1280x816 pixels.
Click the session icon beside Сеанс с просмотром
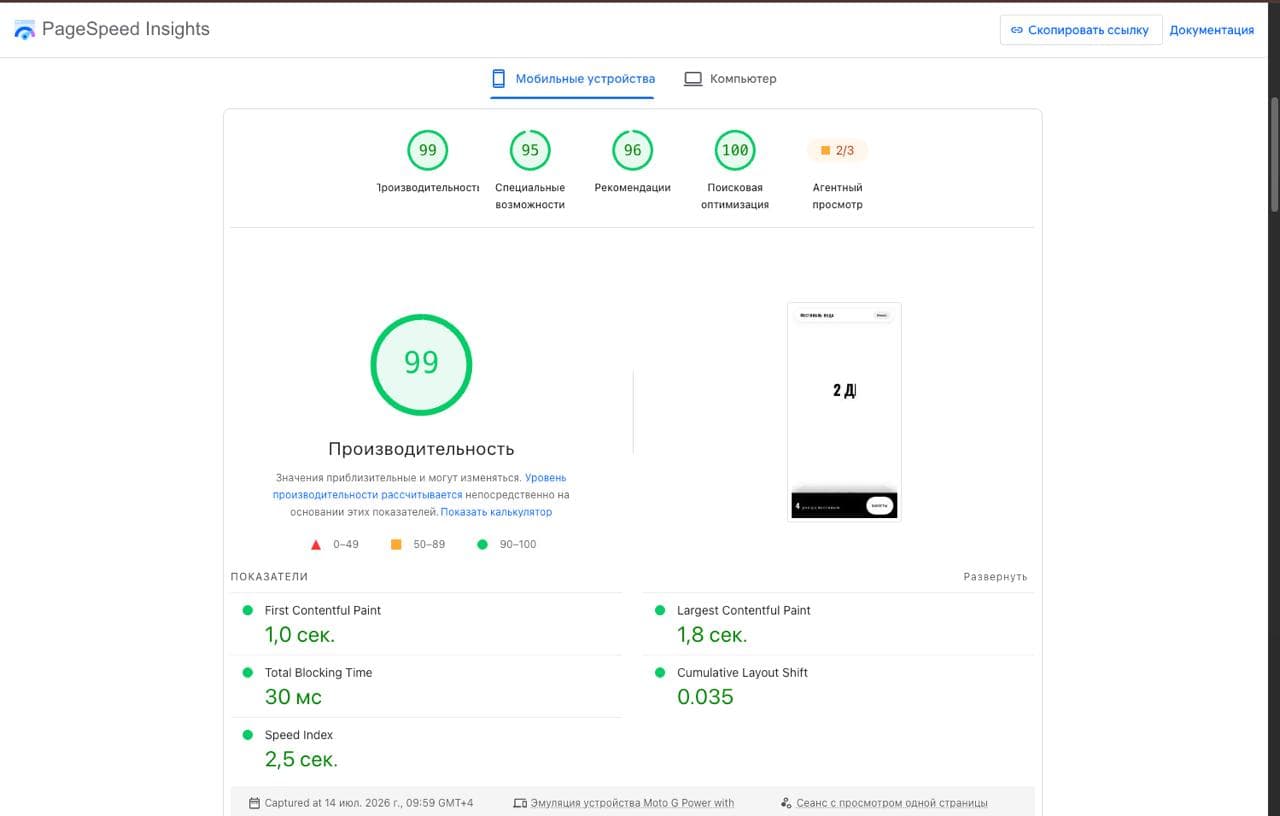[x=786, y=803]
